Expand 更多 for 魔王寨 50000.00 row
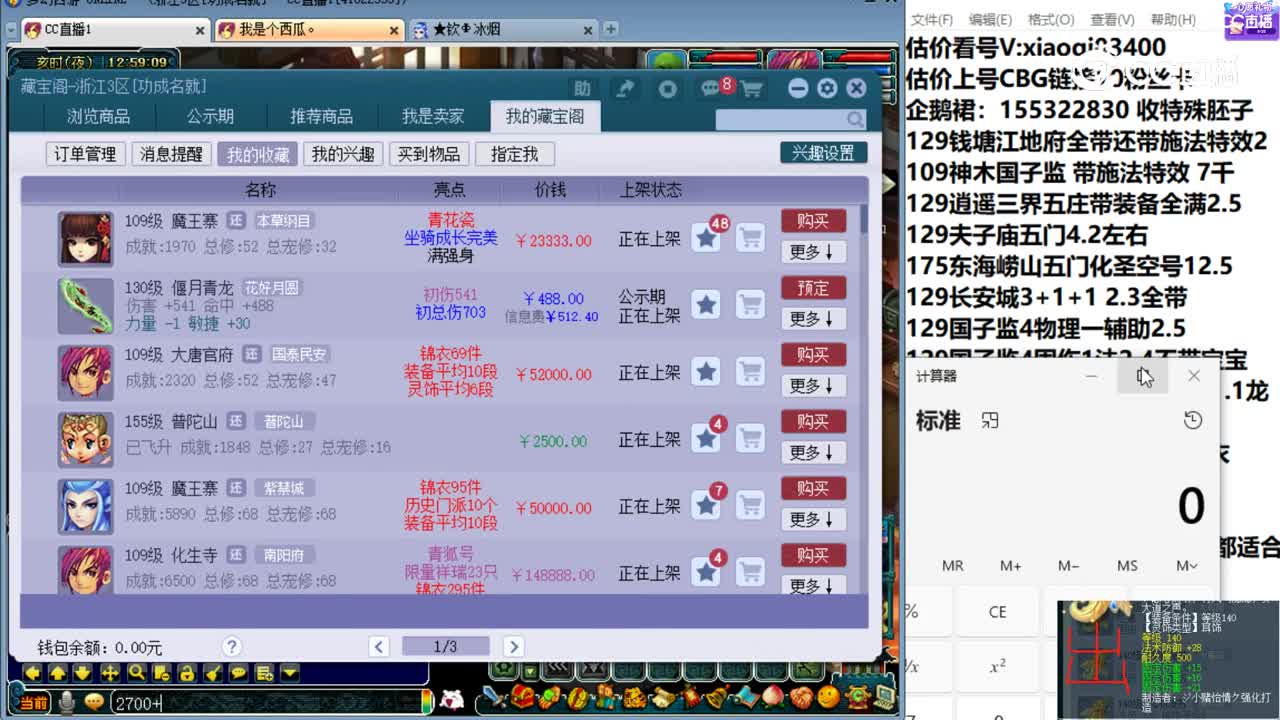The image size is (1280, 720). [x=813, y=519]
